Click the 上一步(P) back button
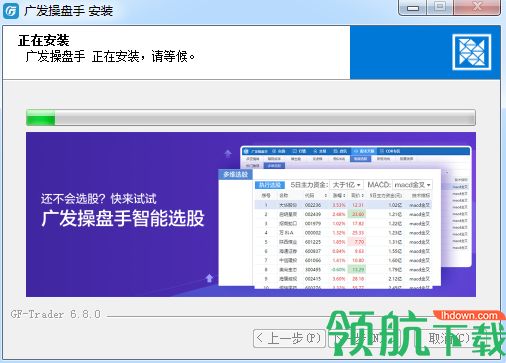The height and width of the screenshot is (363, 506). pyautogui.click(x=289, y=339)
